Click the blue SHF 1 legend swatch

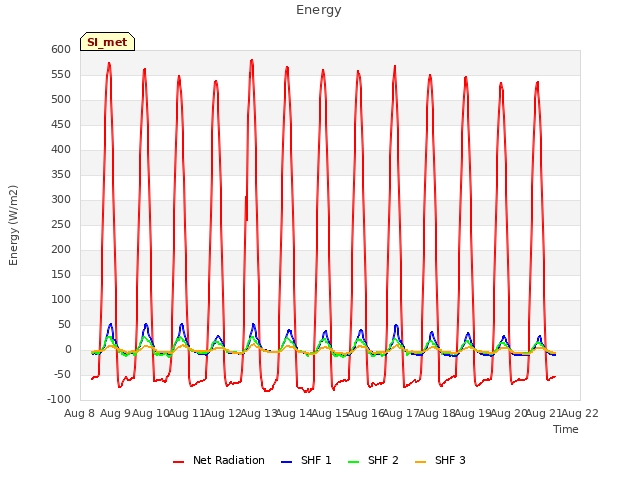[287, 462]
